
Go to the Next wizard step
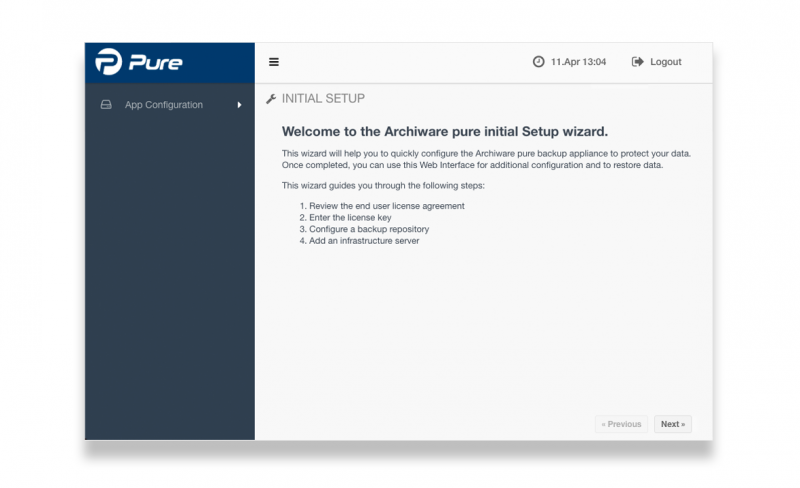(x=672, y=424)
